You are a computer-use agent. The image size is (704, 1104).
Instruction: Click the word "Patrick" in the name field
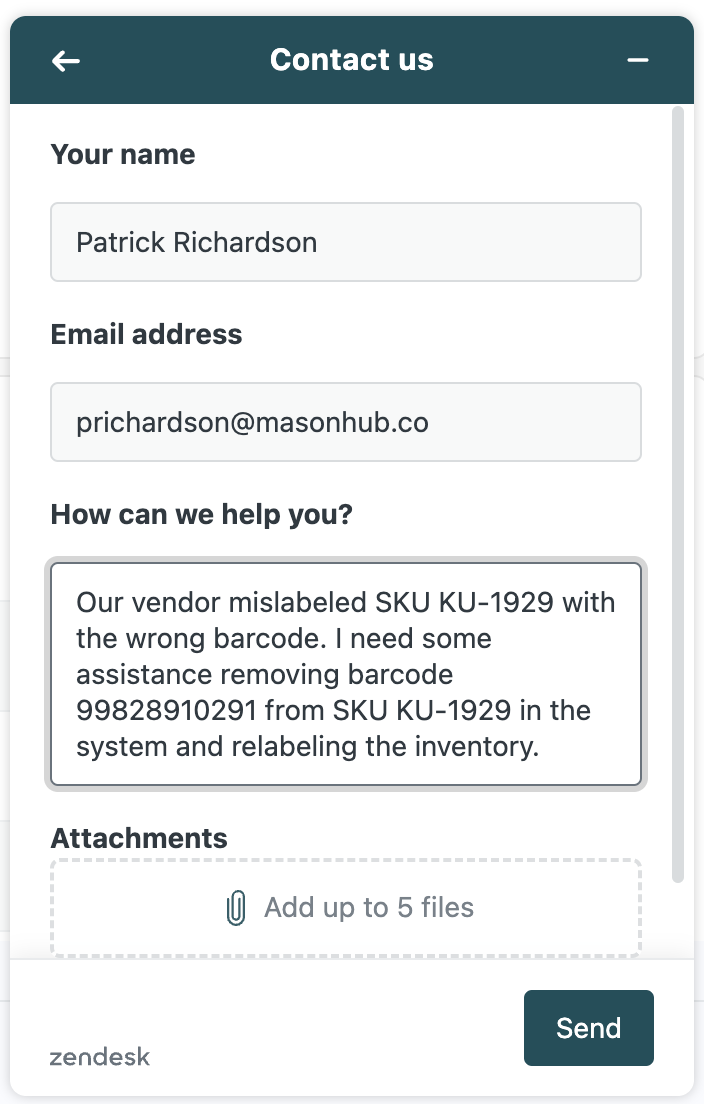[x=120, y=242]
